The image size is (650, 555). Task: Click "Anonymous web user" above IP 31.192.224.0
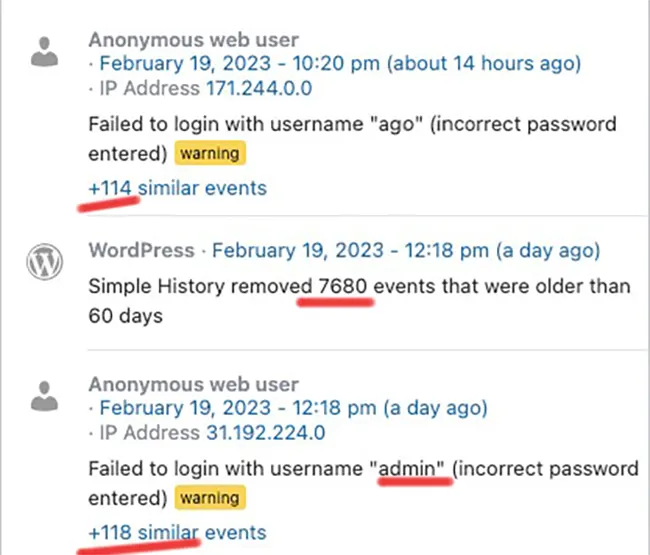[194, 384]
